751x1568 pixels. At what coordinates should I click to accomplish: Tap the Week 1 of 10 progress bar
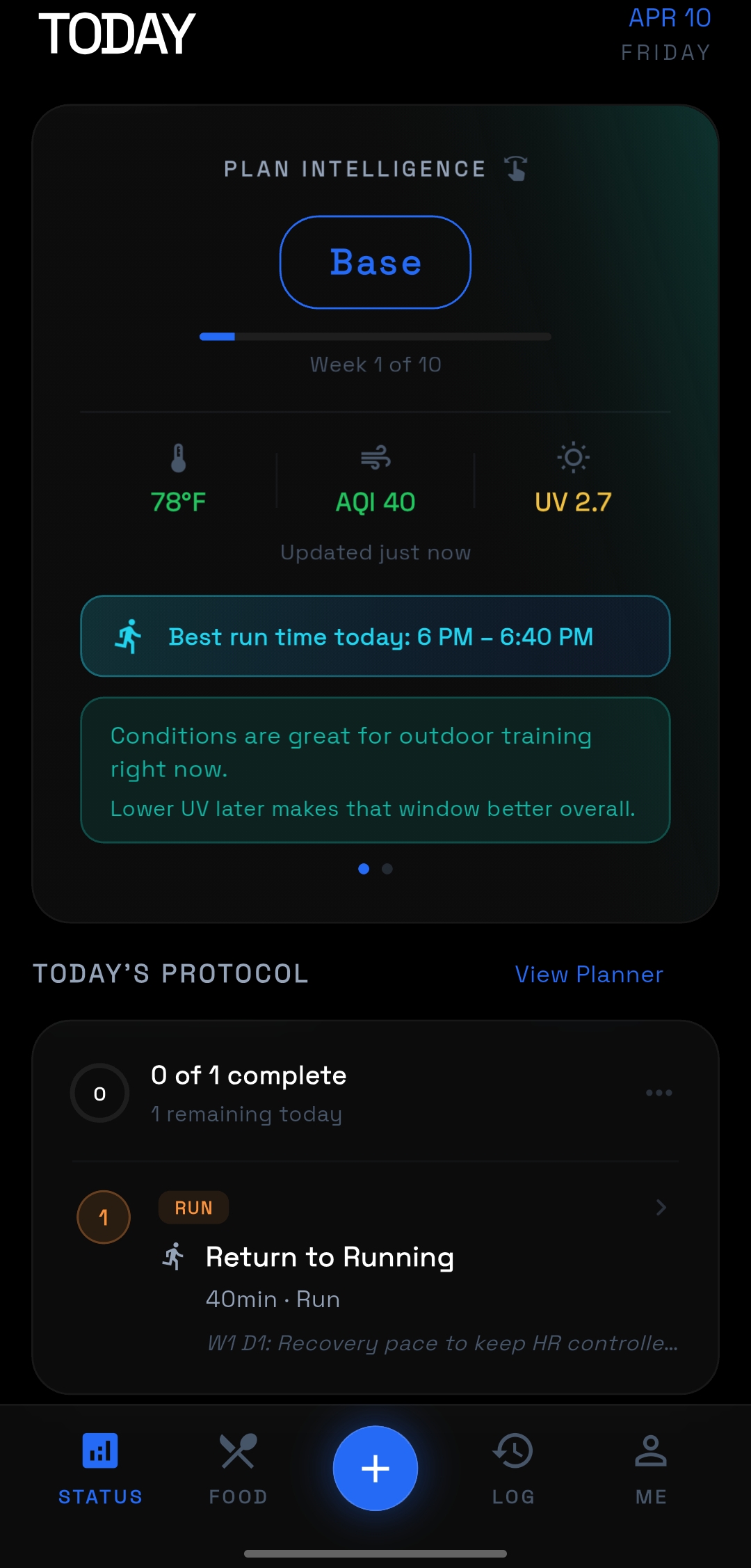click(x=375, y=337)
